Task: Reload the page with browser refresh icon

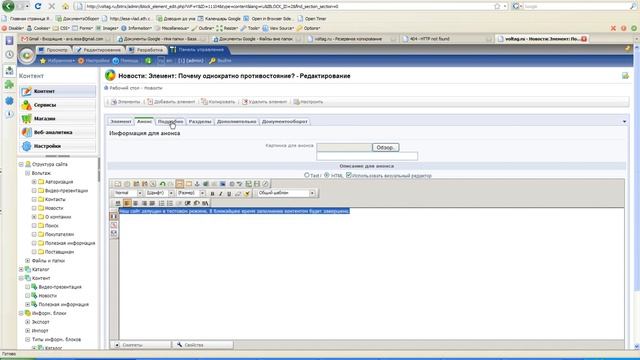Action: click(x=38, y=6)
